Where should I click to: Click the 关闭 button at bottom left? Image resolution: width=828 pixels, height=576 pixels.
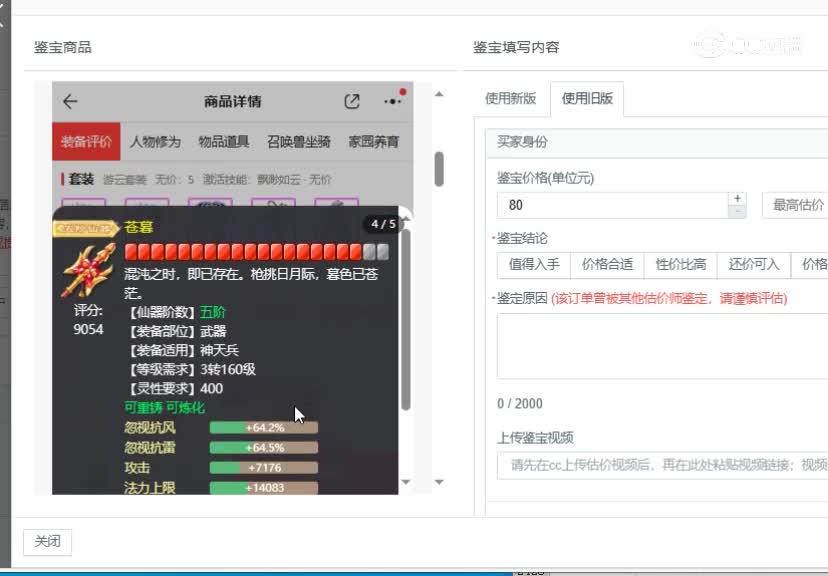47,541
